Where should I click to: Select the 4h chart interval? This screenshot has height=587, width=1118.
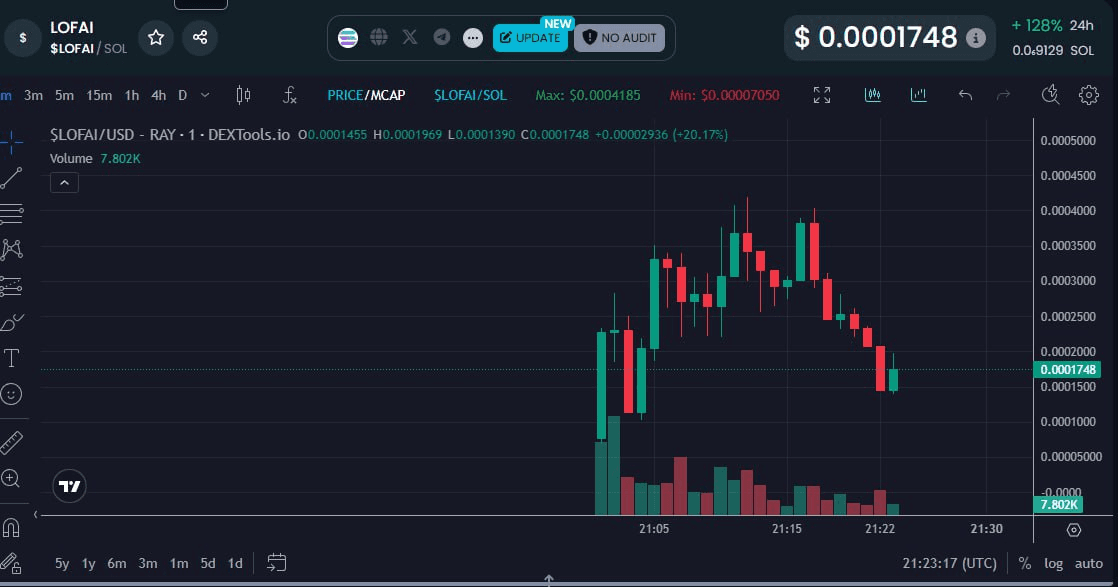coord(158,95)
